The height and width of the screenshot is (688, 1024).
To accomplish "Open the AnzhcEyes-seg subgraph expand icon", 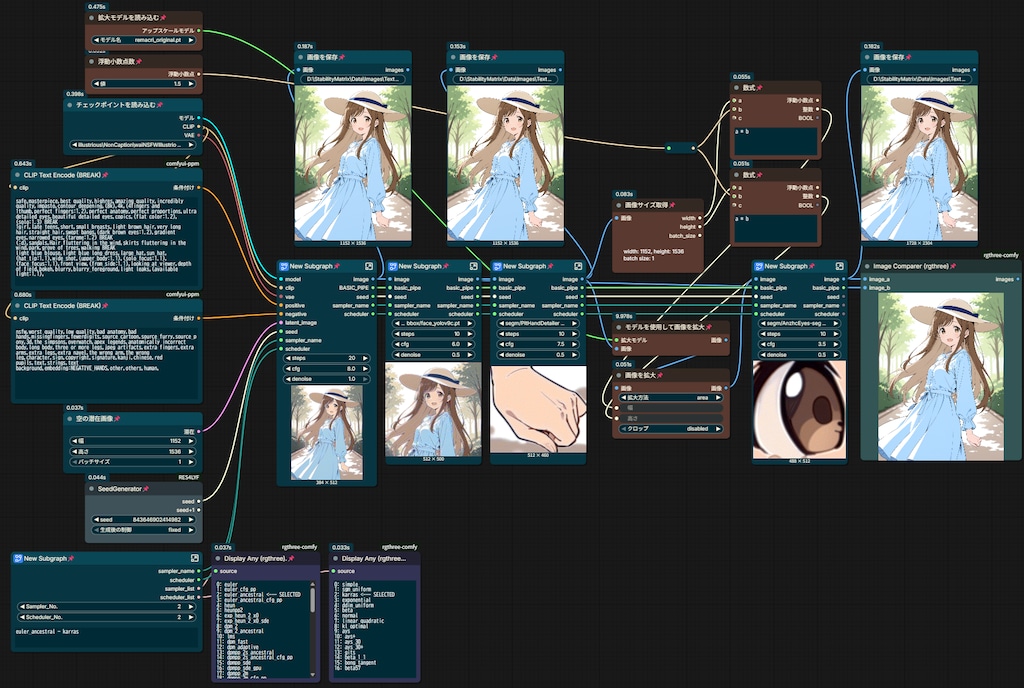I will [839, 266].
